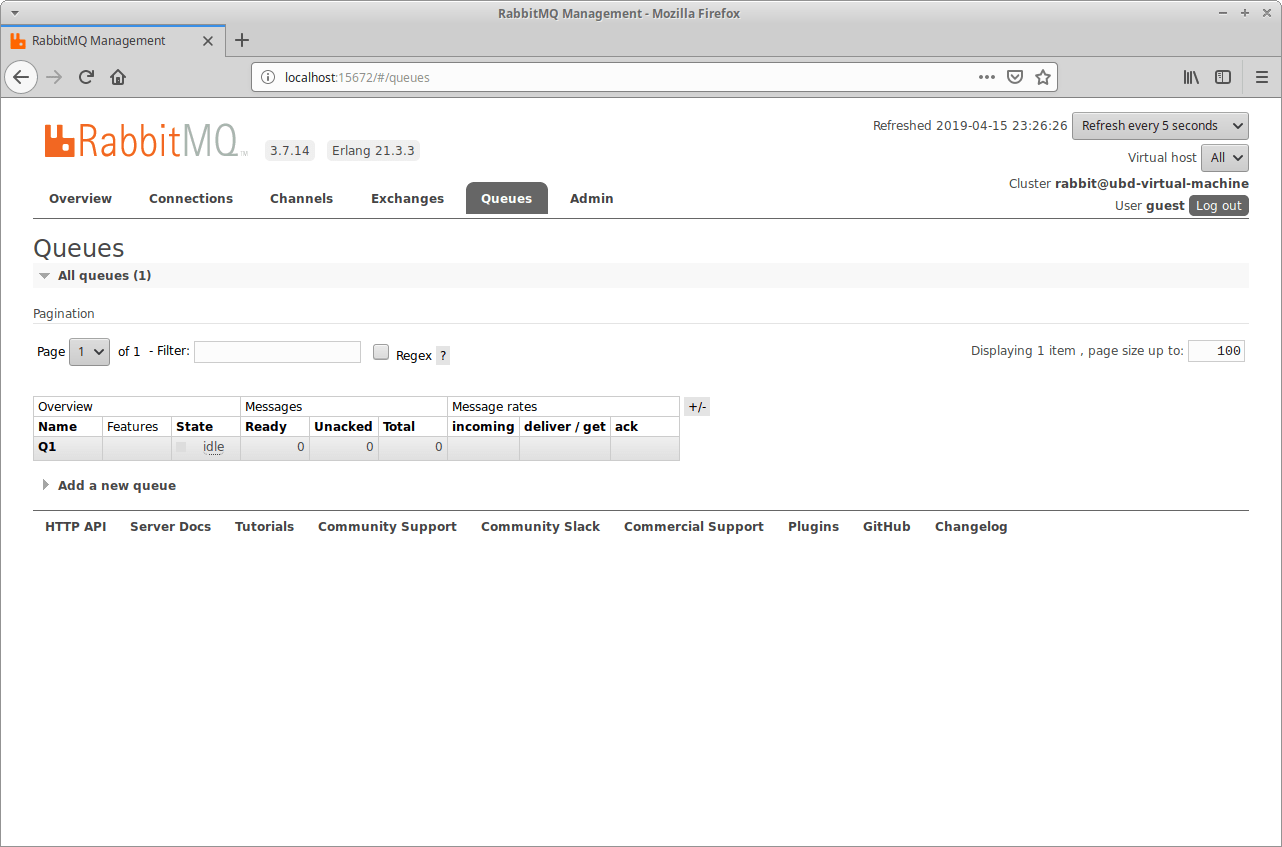The height and width of the screenshot is (847, 1282).
Task: Open the page number dropdown
Action: point(88,351)
